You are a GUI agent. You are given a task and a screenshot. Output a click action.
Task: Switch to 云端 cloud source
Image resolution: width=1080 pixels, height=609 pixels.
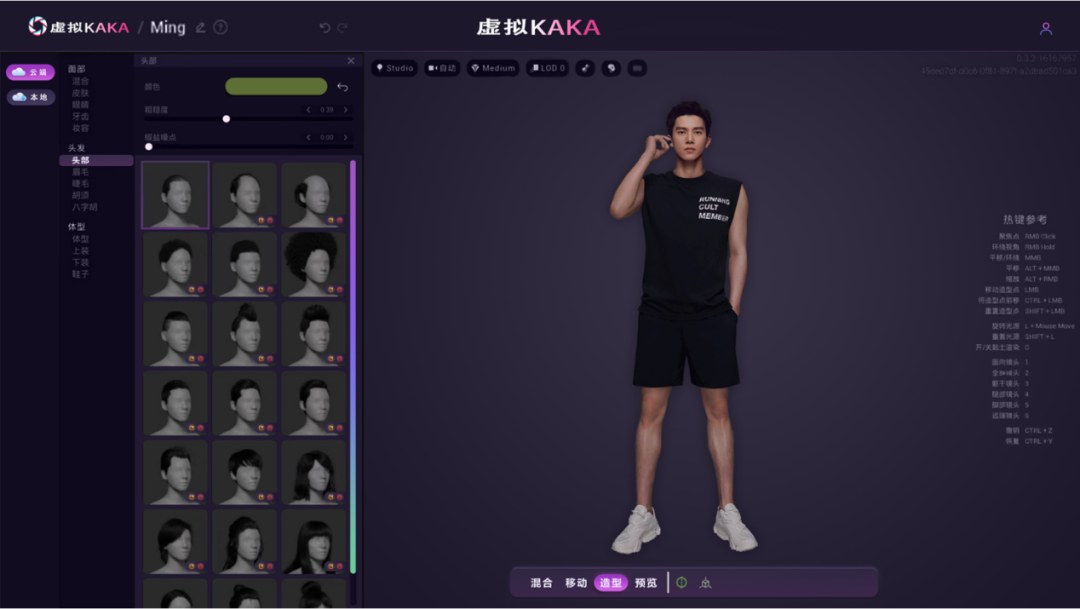tap(30, 72)
